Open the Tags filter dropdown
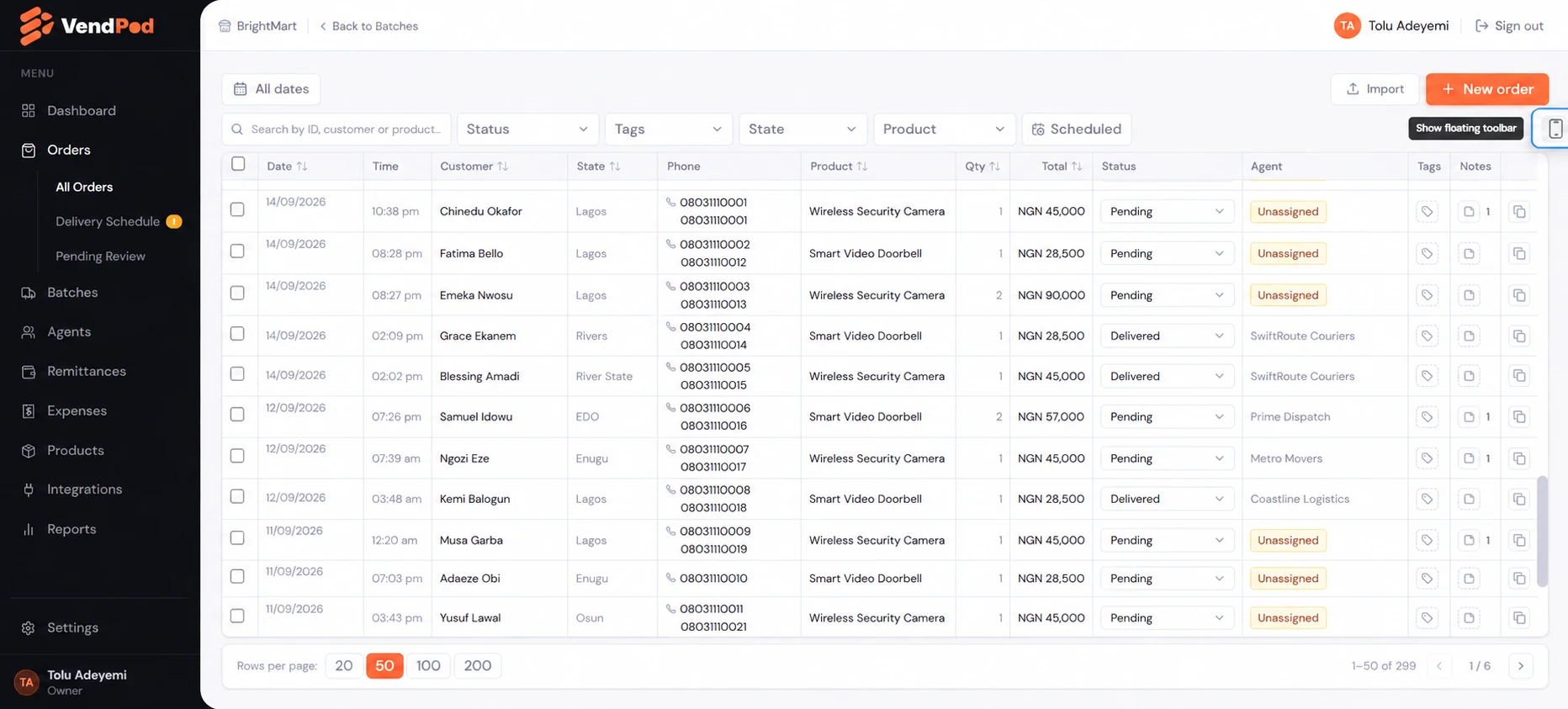This screenshot has width=1568, height=709. pyautogui.click(x=668, y=129)
